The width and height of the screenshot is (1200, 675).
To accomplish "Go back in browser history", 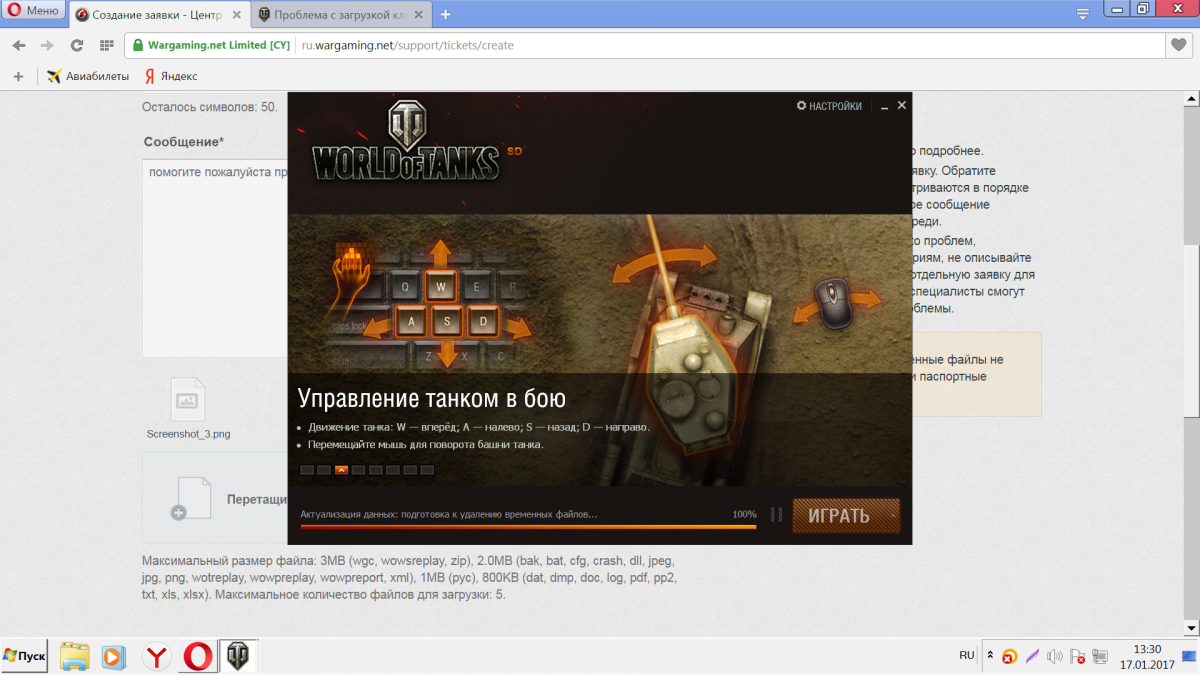I will pyautogui.click(x=19, y=45).
